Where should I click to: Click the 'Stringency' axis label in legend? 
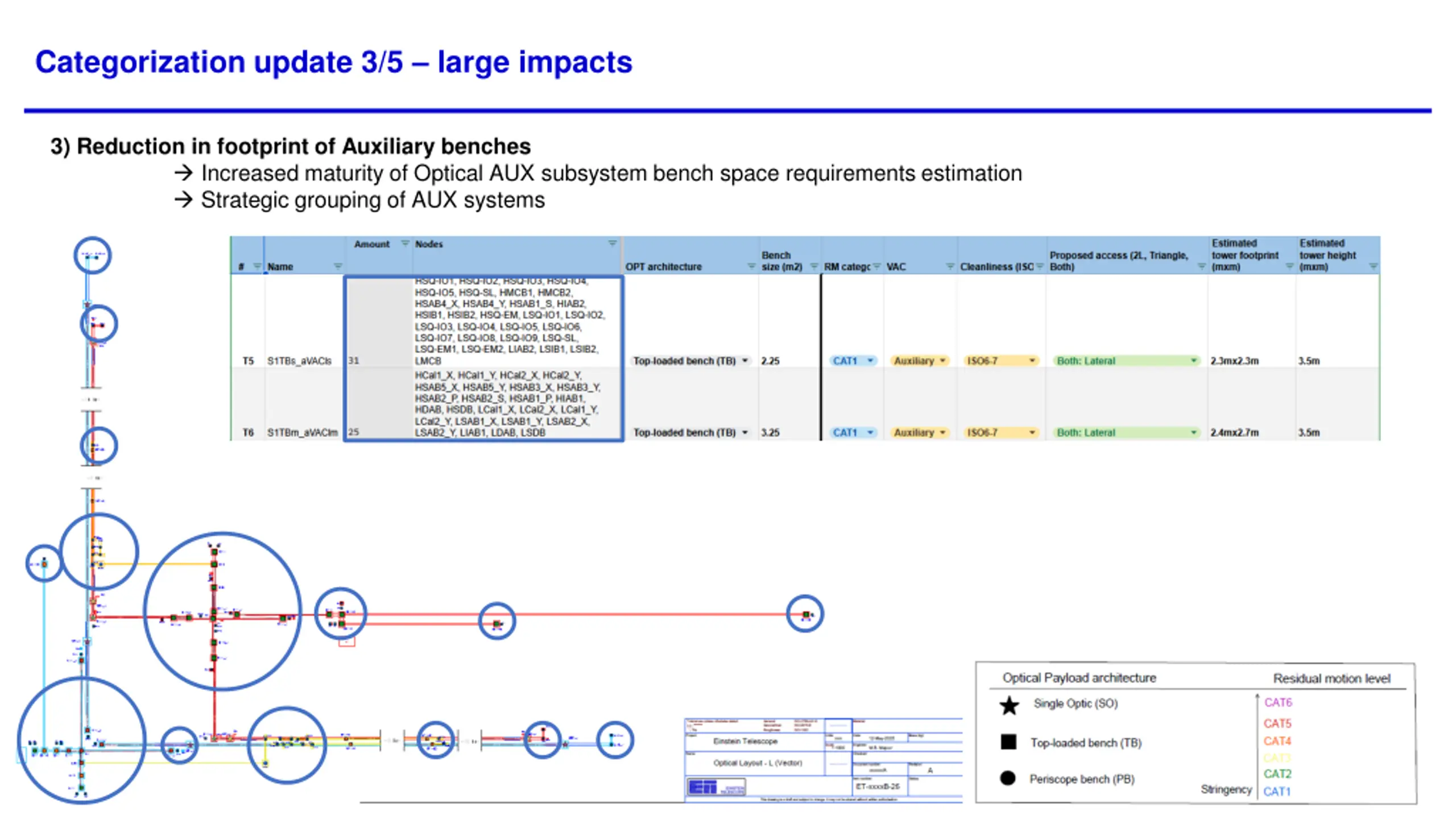[1226, 789]
